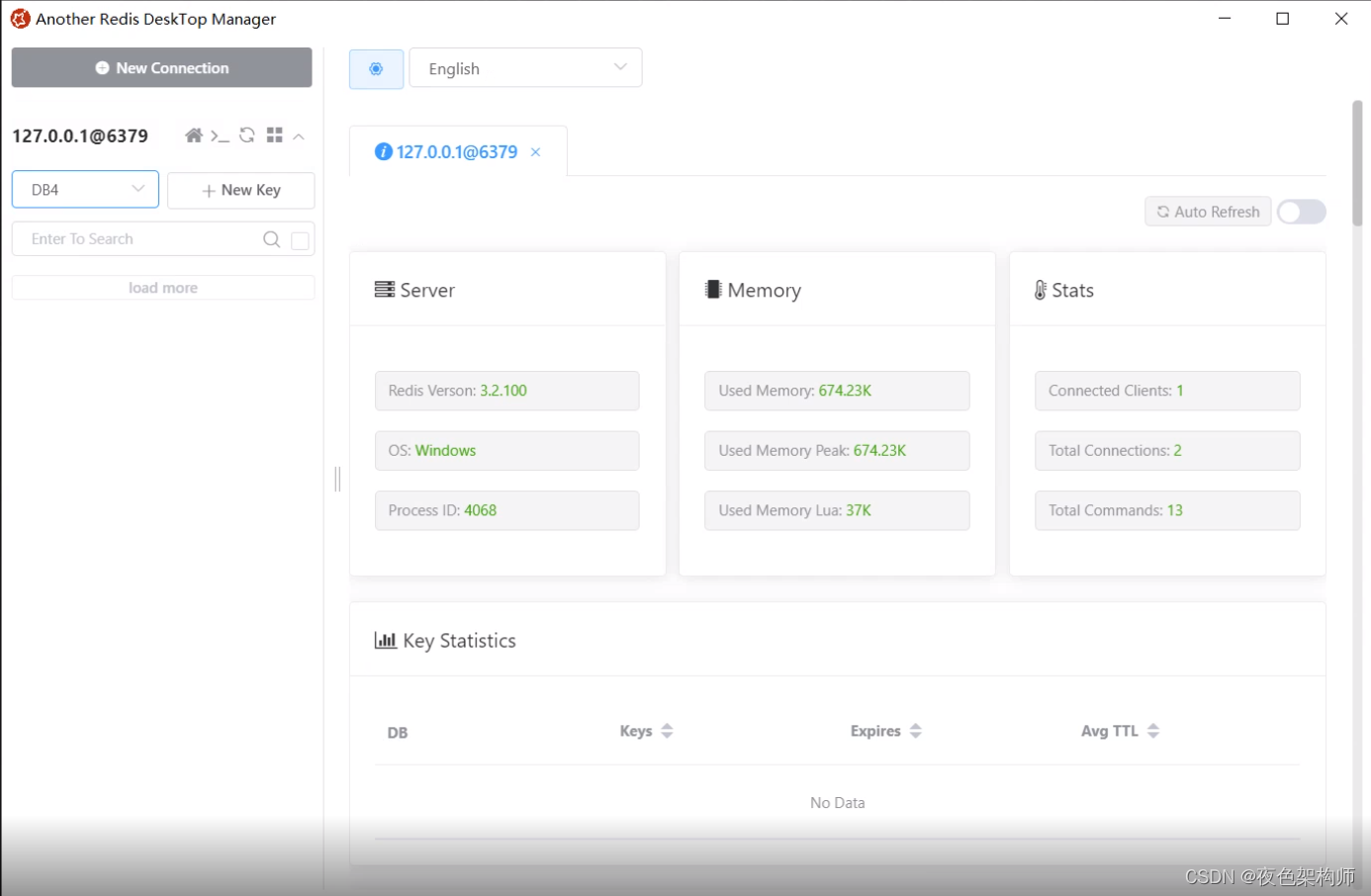The width and height of the screenshot is (1371, 896).
Task: Click the Used Memory: 674.23K field
Action: pyautogui.click(x=837, y=391)
